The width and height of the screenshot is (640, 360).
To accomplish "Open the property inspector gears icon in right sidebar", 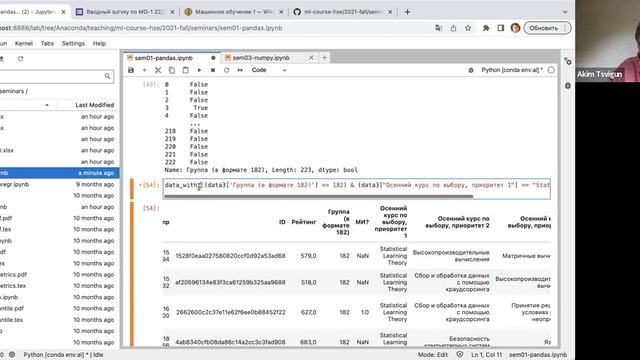I will tap(568, 62).
